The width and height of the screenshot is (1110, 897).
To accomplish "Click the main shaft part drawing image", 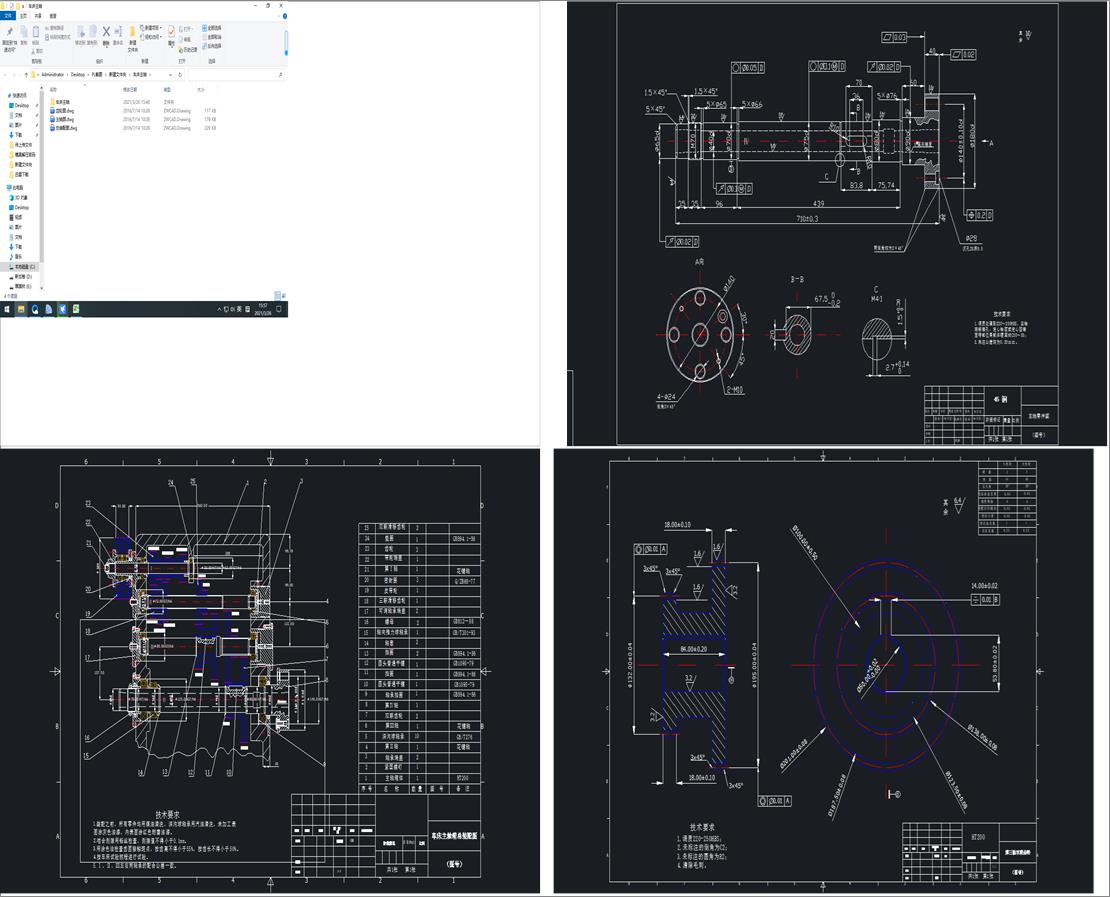I will coord(837,224).
